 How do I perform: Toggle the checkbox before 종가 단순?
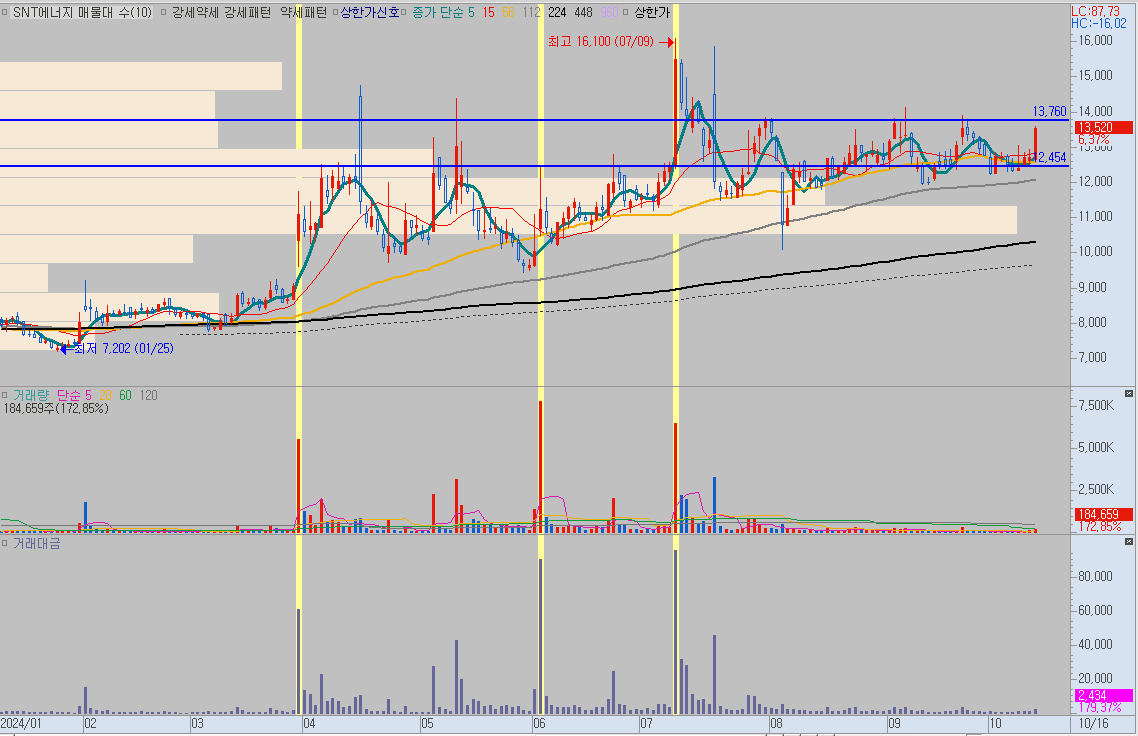pos(405,12)
